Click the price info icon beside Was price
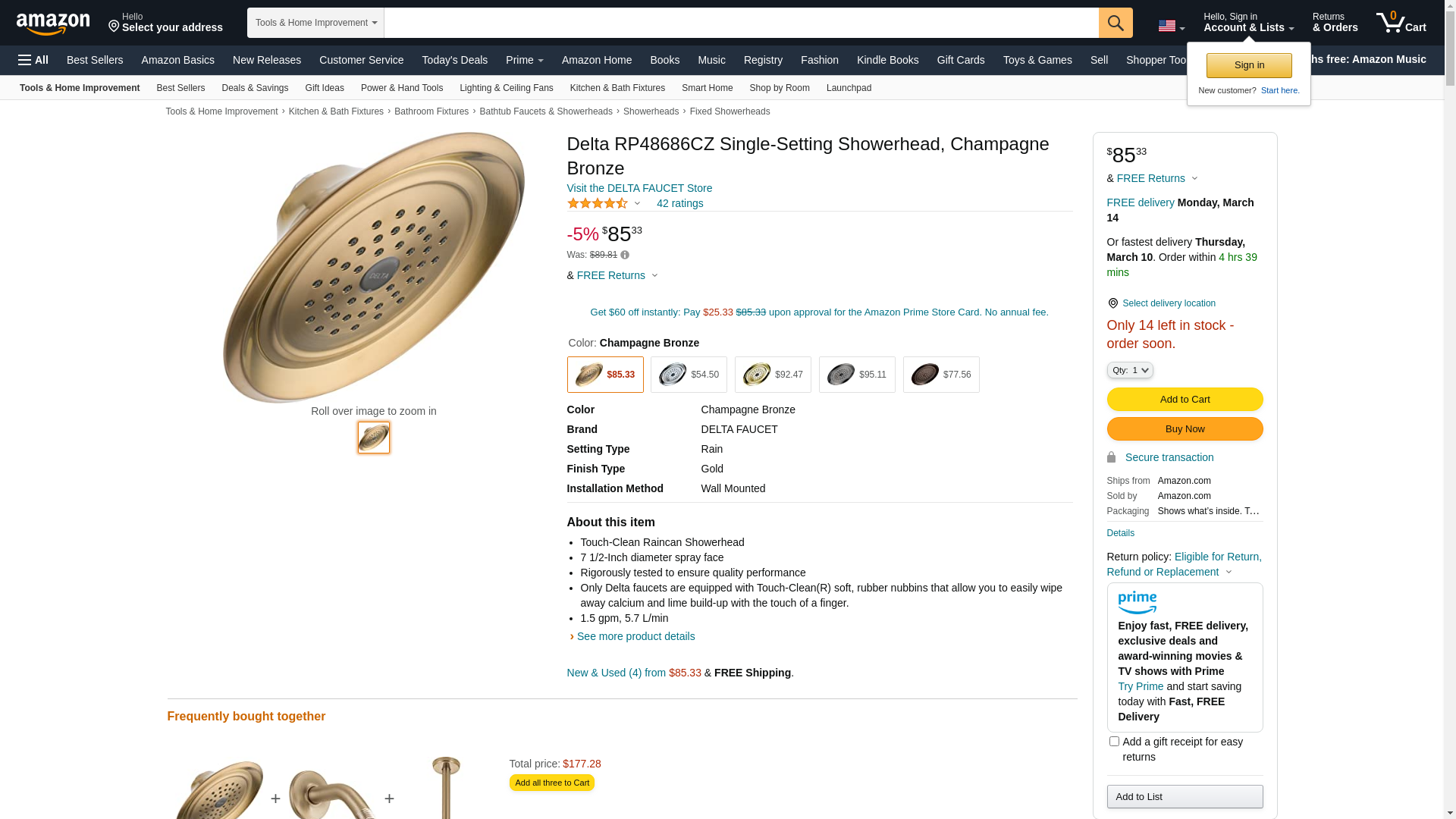Screen dimensions: 1456x819 click(x=625, y=256)
